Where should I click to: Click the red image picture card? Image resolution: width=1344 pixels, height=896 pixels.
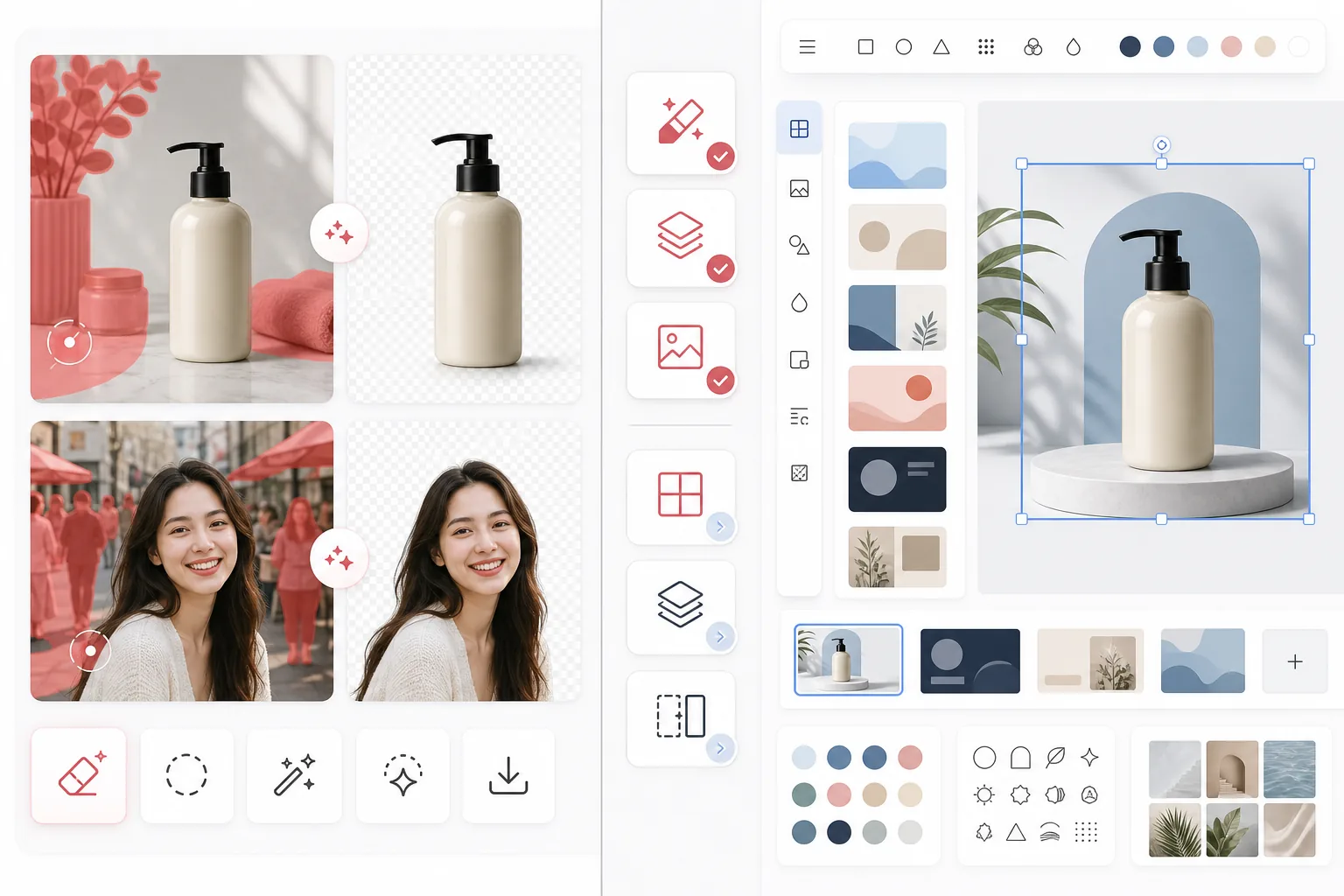pos(681,349)
